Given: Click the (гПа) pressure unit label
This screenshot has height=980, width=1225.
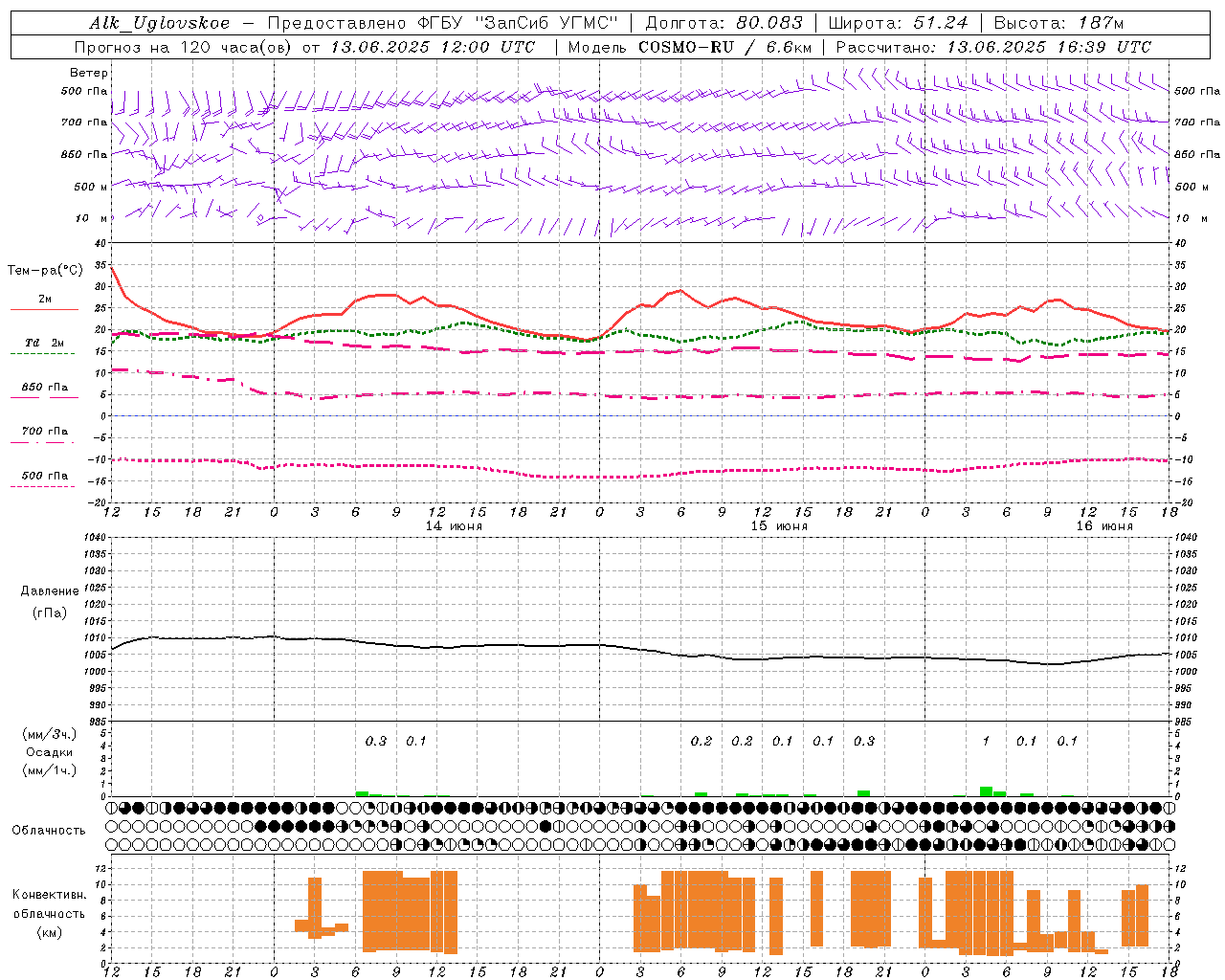Looking at the screenshot, I should (x=48, y=612).
